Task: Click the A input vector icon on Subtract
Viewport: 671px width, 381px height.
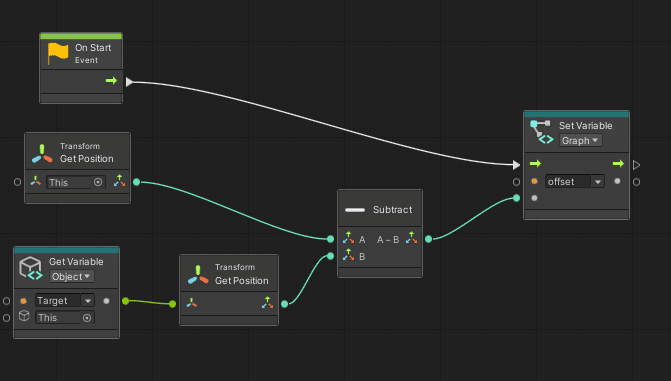Action: click(x=348, y=238)
